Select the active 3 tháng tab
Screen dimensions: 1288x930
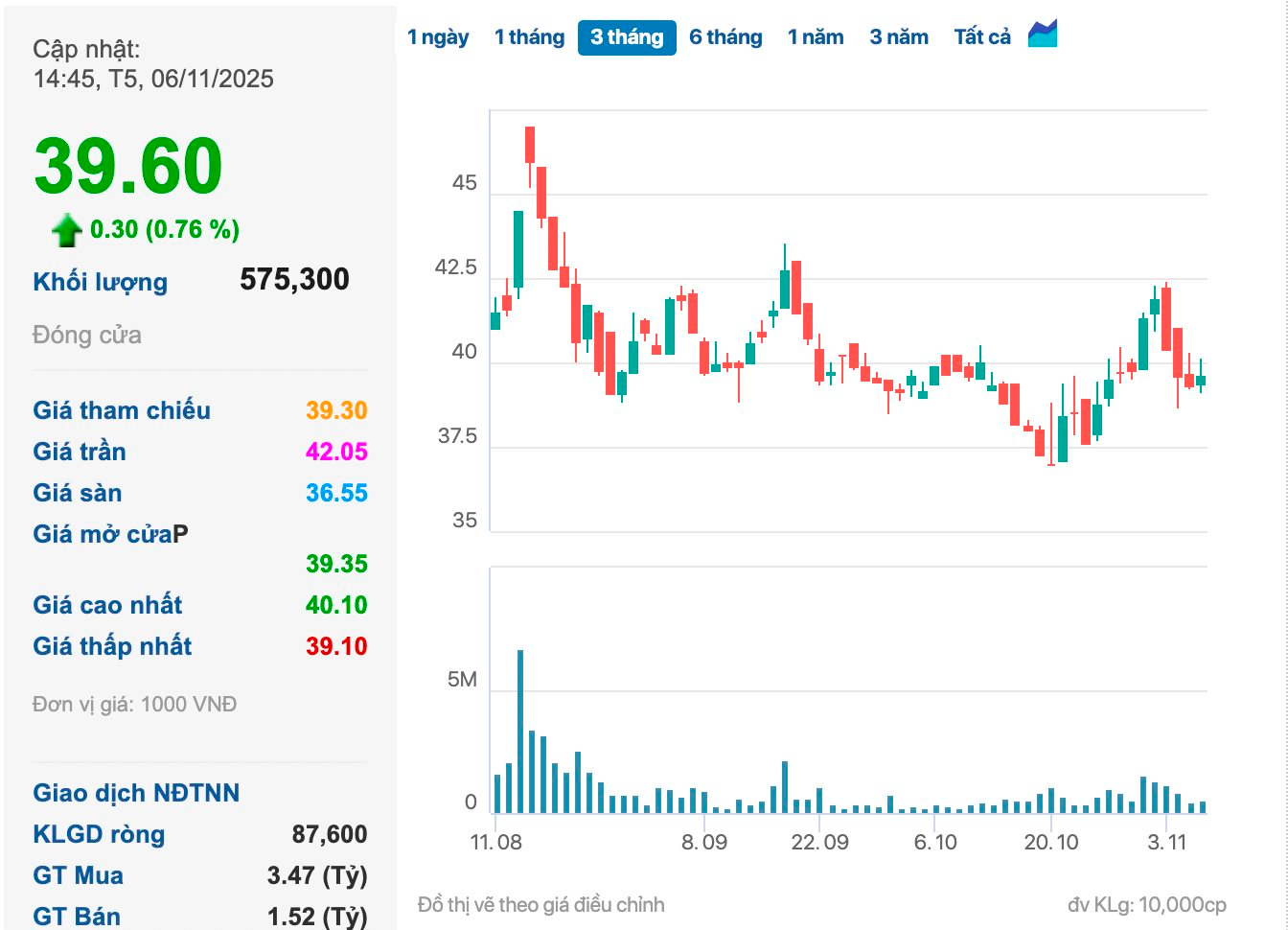[627, 37]
